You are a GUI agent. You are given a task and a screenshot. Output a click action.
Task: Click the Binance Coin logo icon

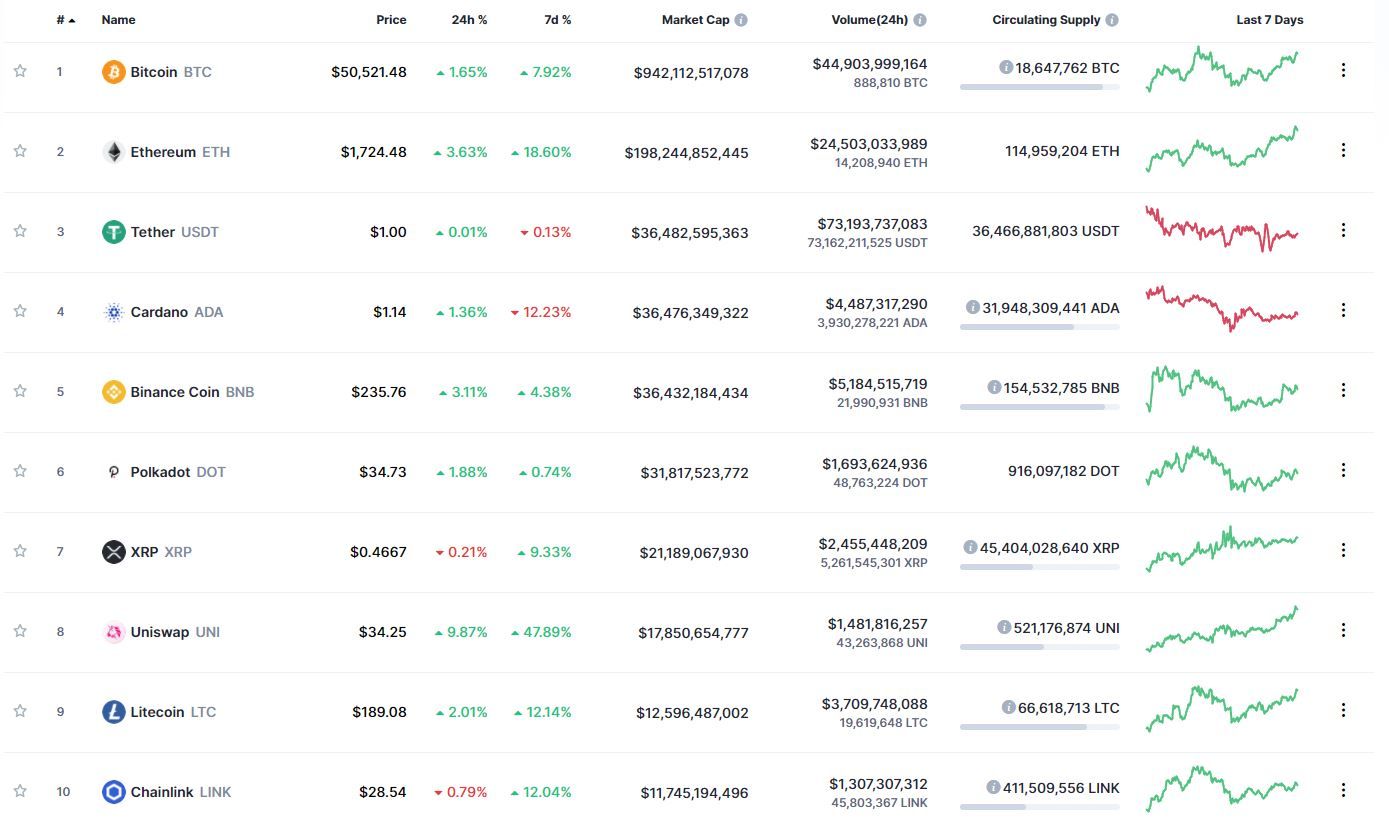(x=114, y=392)
